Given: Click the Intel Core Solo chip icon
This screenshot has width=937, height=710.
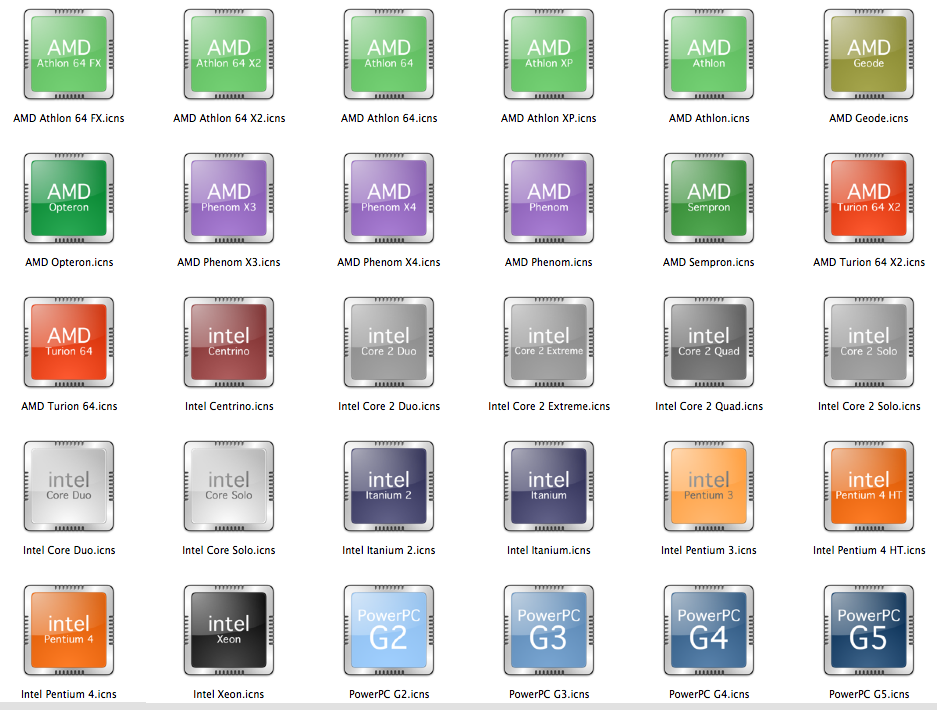Looking at the screenshot, I should tap(229, 486).
